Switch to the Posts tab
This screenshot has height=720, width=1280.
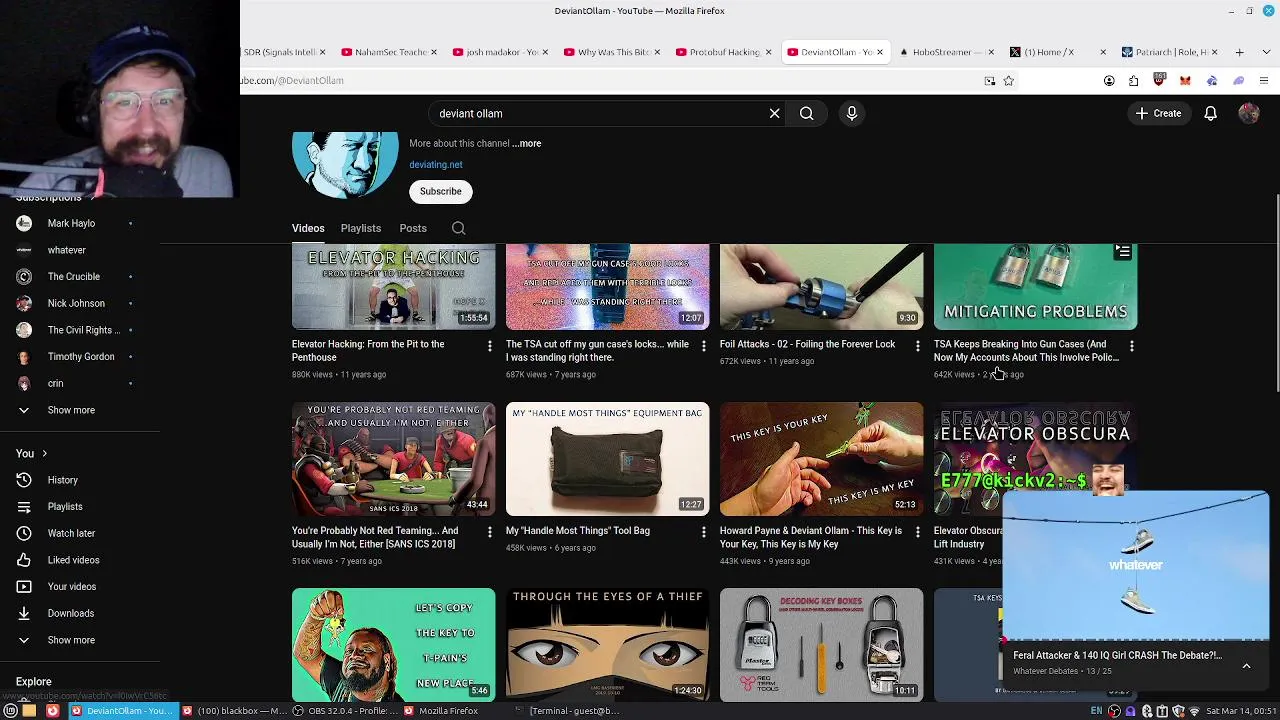pos(413,228)
